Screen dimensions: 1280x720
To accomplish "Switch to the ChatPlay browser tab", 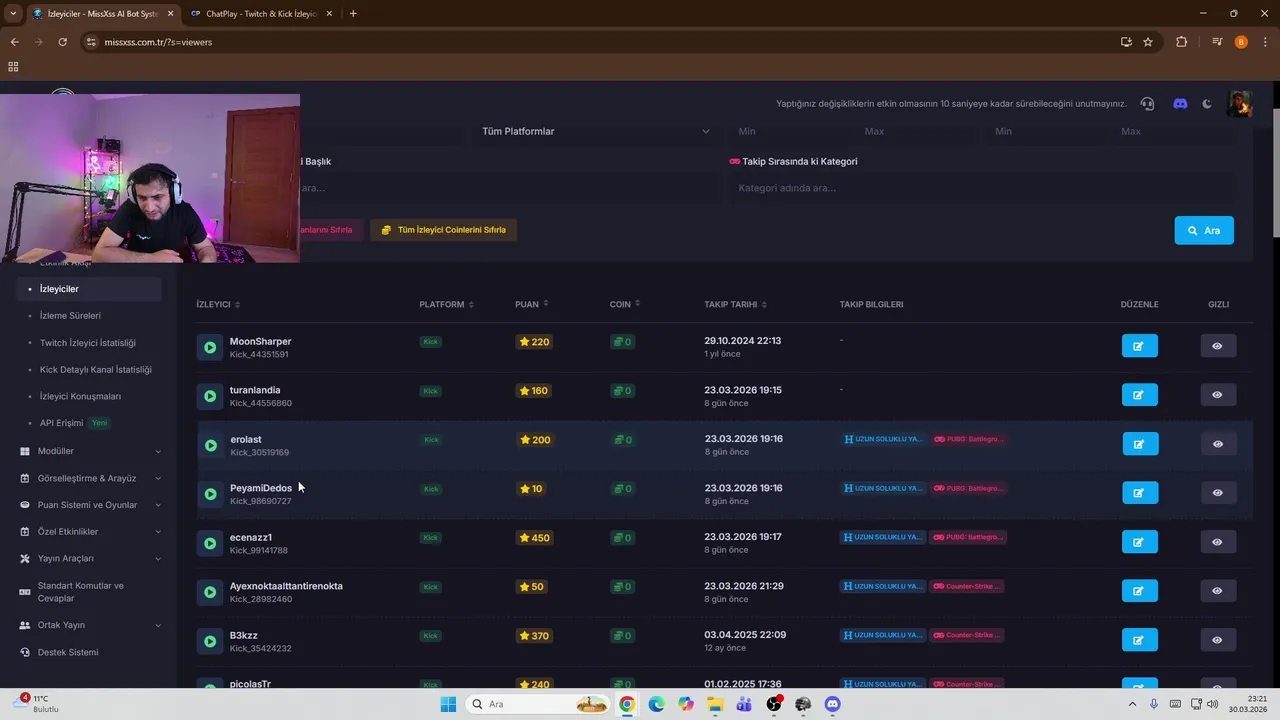I will pos(260,14).
